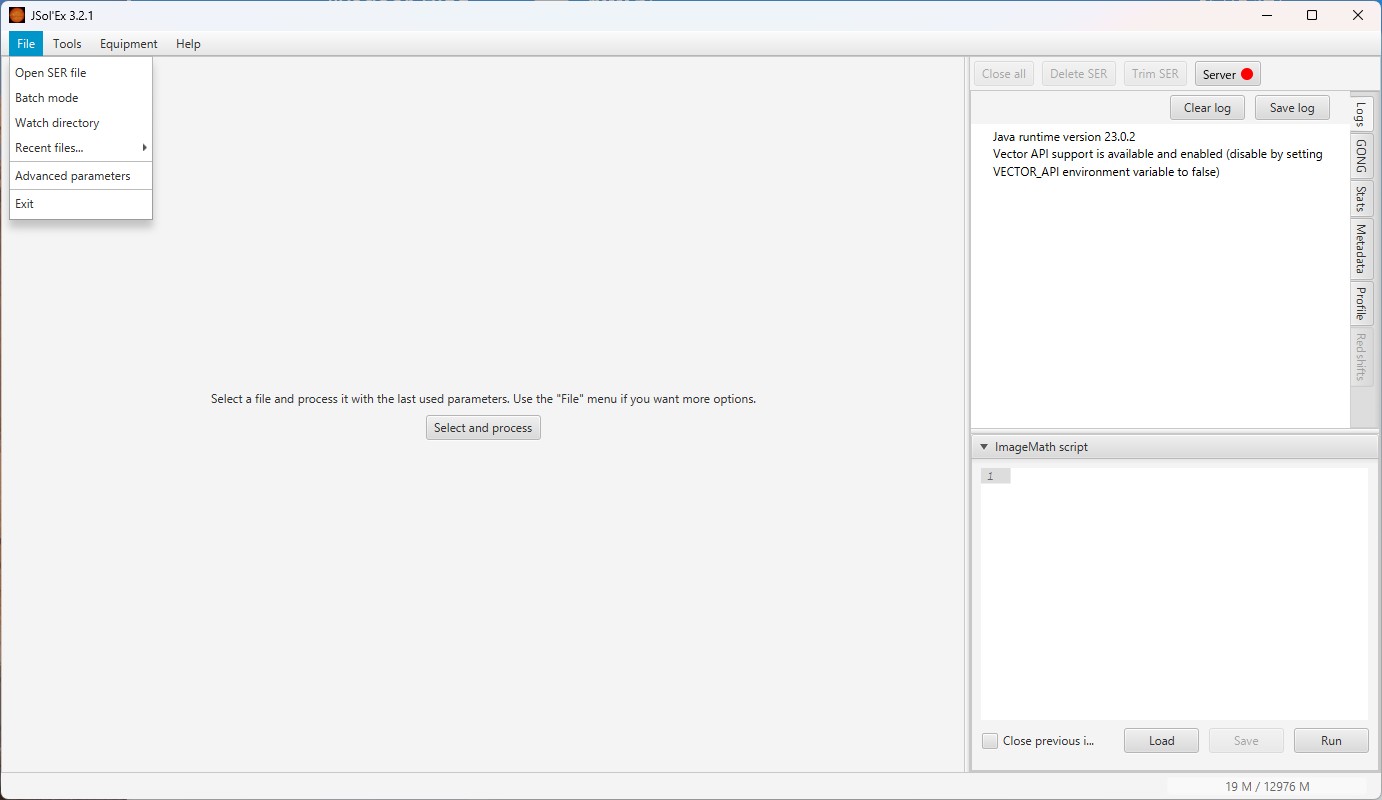This screenshot has width=1382, height=800.
Task: Open the Tools menu
Action: pyautogui.click(x=67, y=44)
